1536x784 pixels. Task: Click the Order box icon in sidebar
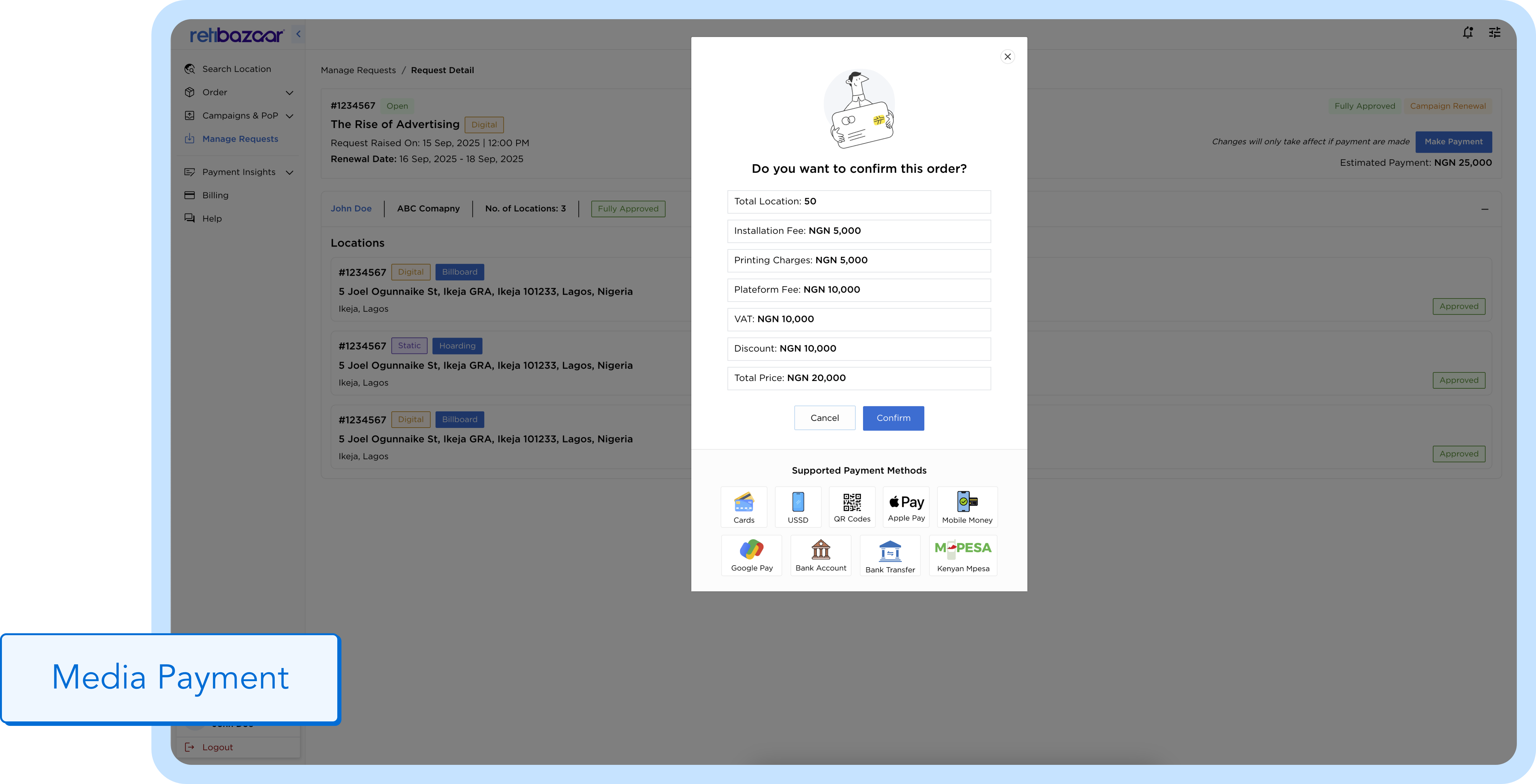point(190,92)
